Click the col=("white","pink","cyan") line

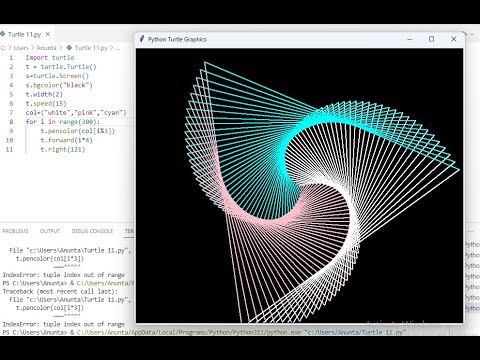[x=76, y=113]
